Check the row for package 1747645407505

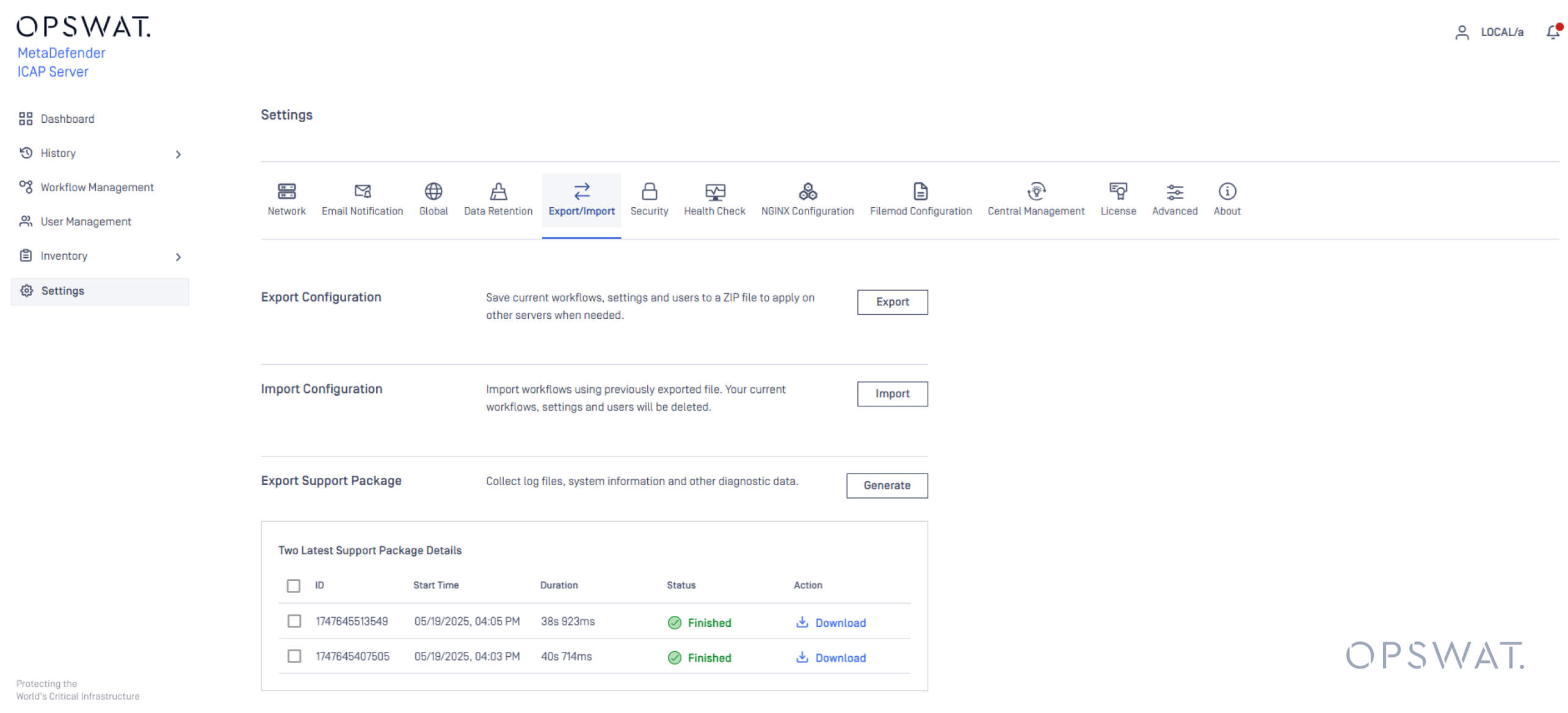point(294,656)
